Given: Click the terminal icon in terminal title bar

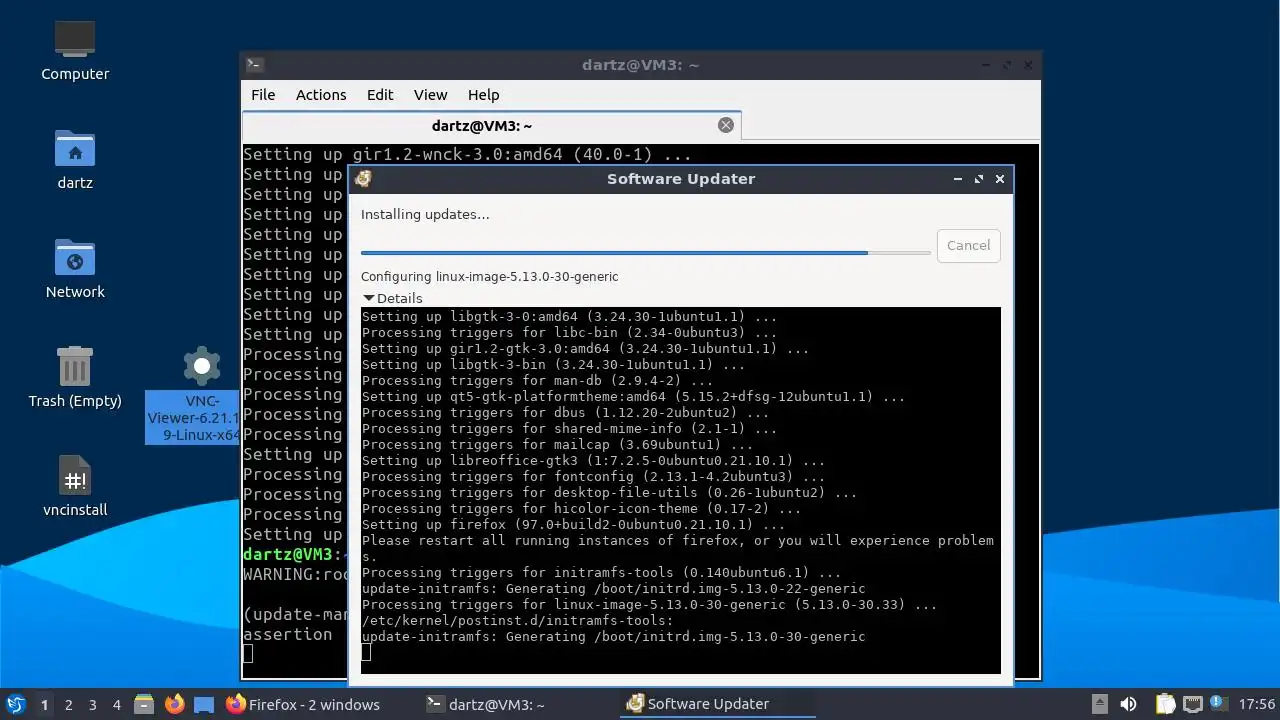Looking at the screenshot, I should (254, 65).
